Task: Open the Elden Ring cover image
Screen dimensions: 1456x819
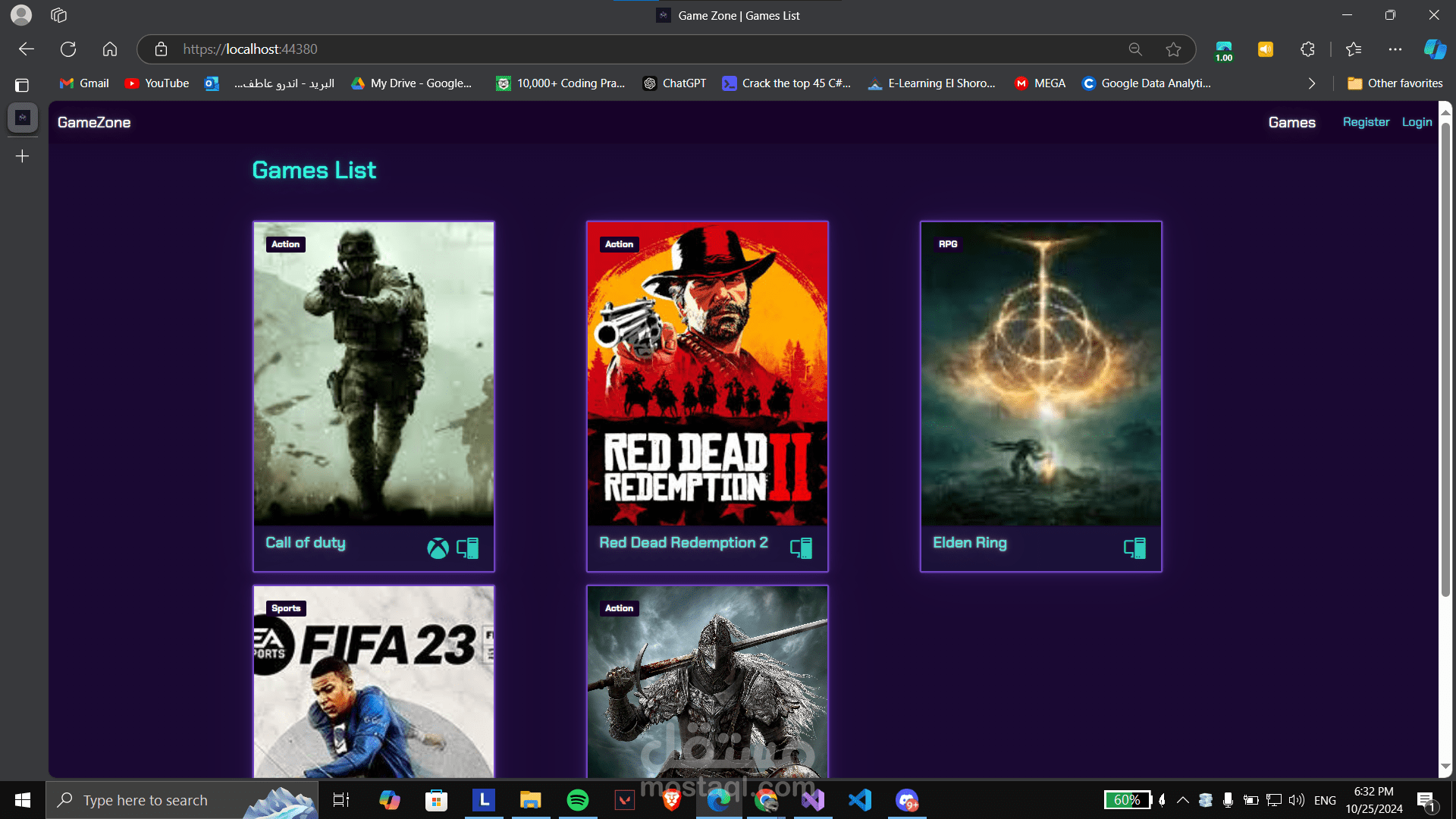Action: pos(1041,374)
